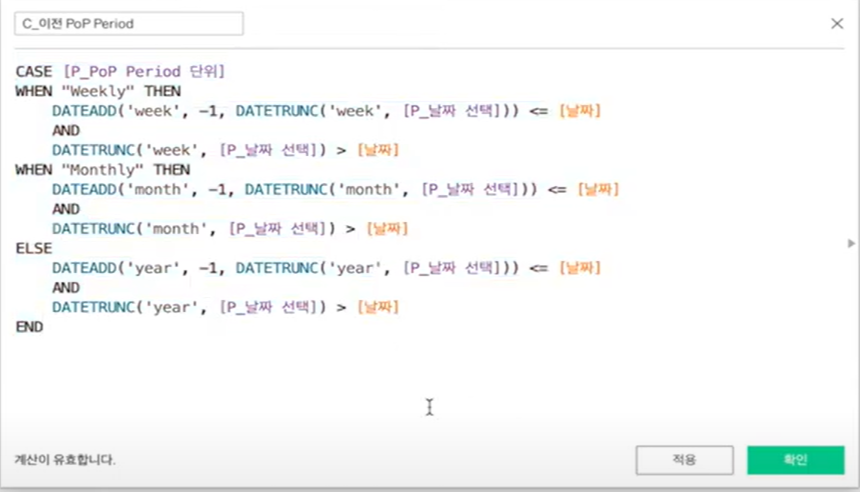Image resolution: width=860 pixels, height=492 pixels.
Task: Click the "Monthly" string literal
Action: (x=102, y=169)
